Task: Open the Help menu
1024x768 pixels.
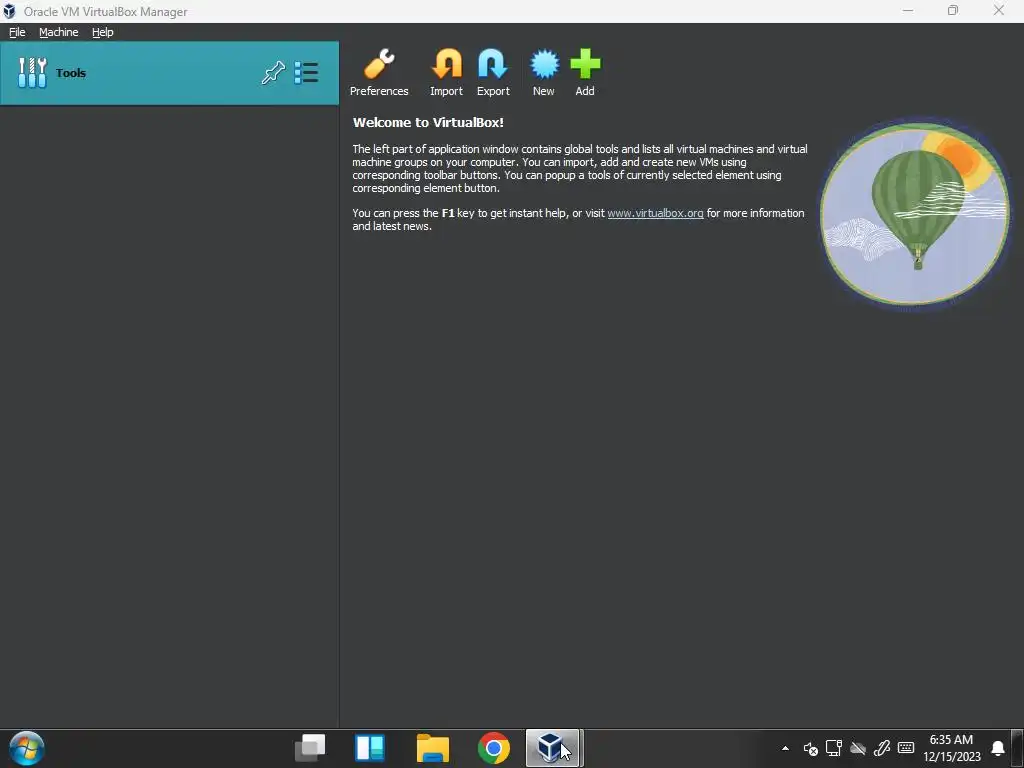Action: click(x=103, y=32)
